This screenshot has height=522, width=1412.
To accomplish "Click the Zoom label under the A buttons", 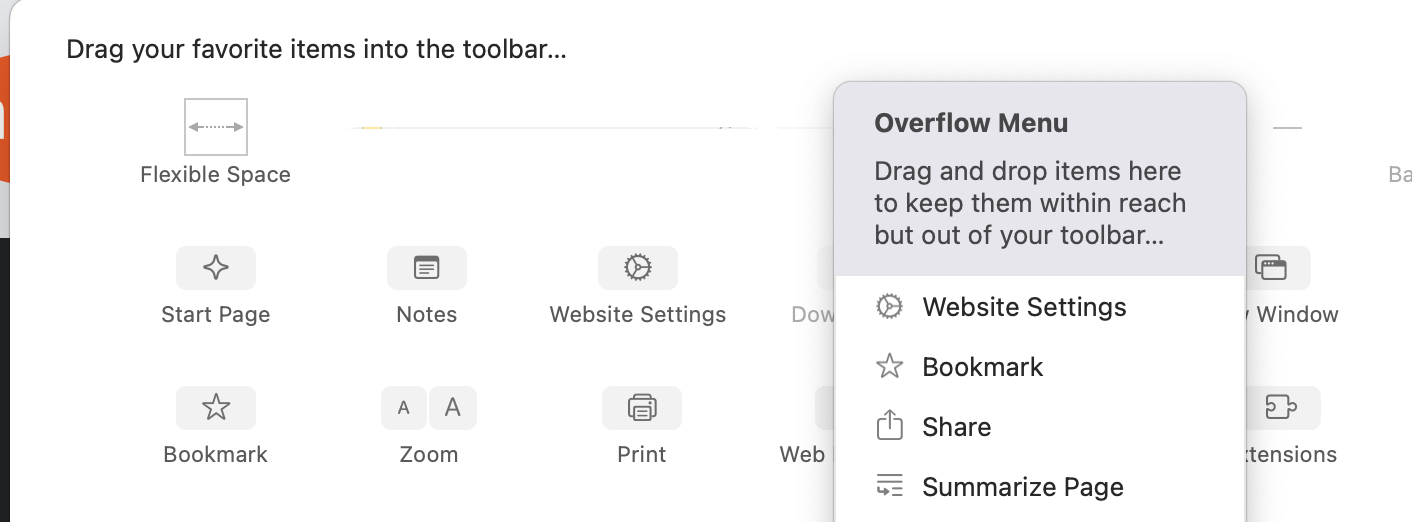I will pos(429,454).
